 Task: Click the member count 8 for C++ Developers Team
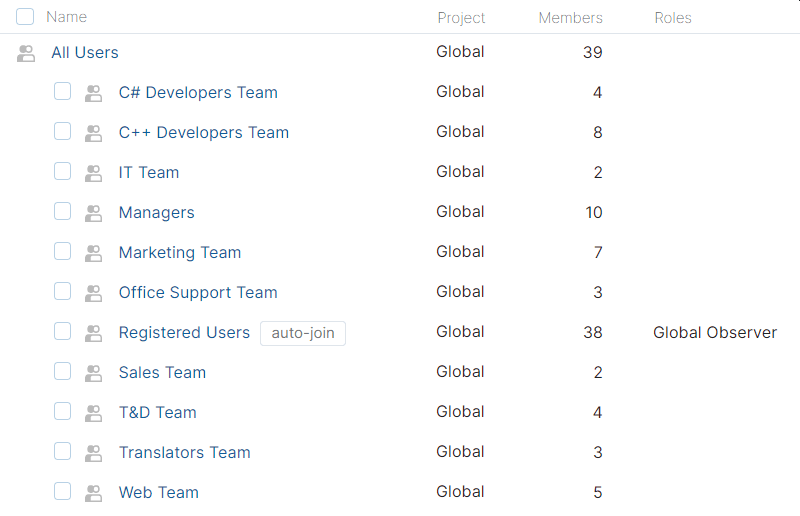[x=597, y=133]
